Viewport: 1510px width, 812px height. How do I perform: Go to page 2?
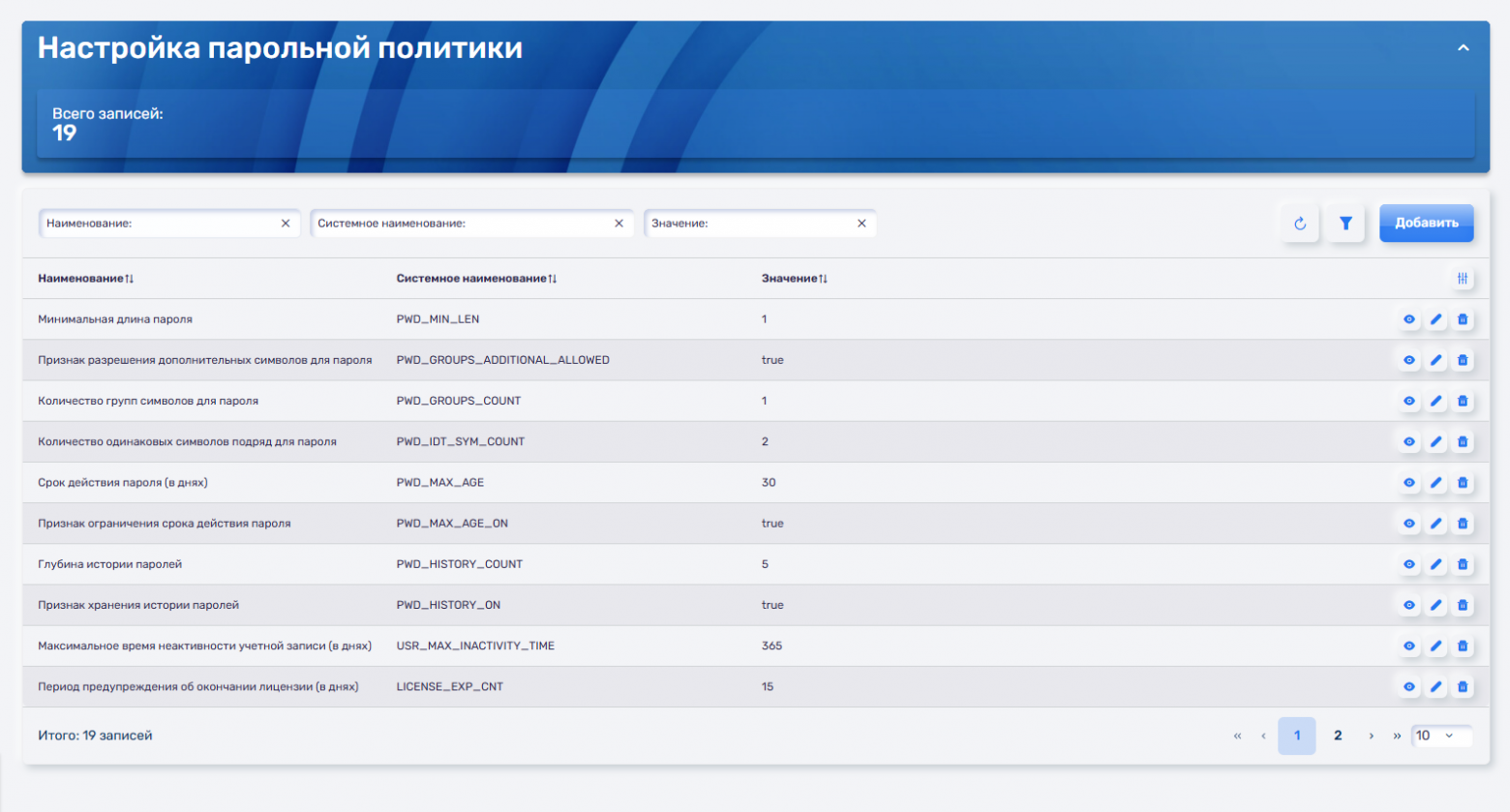click(1338, 736)
